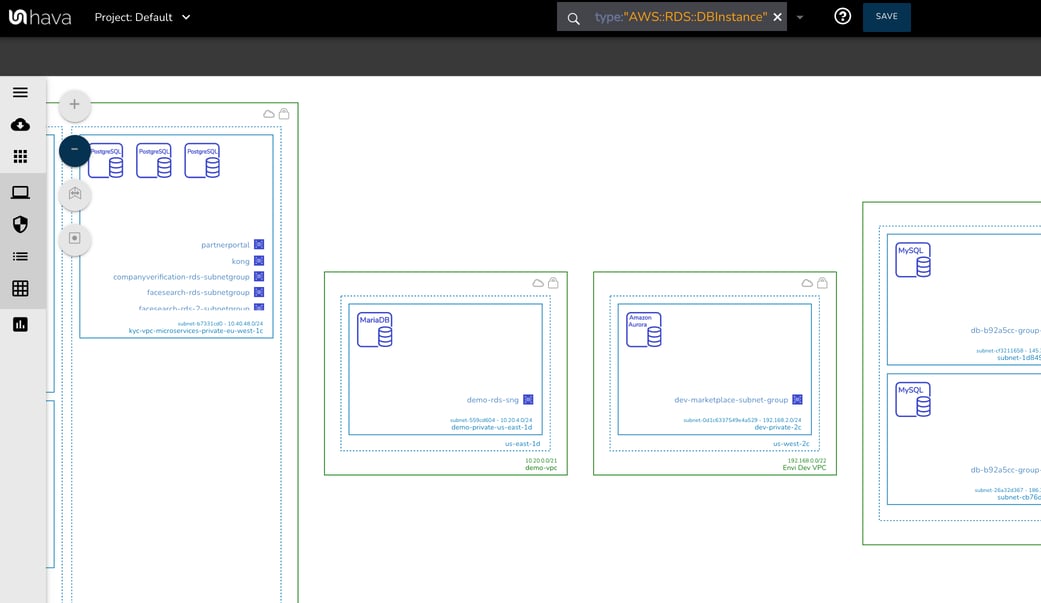Click the demo-private-us-east-1d subnet label

[x=491, y=427]
